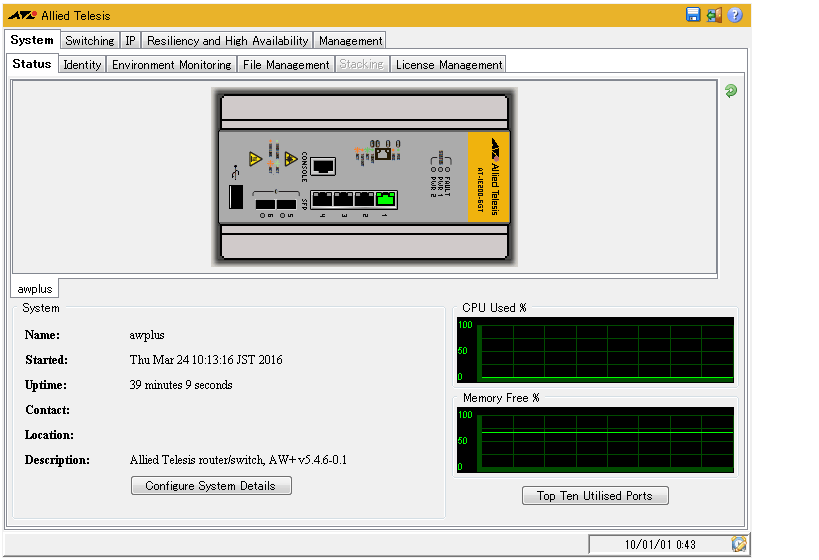This screenshot has width=819, height=560.
Task: Switch to the IP tab
Action: (x=130, y=41)
